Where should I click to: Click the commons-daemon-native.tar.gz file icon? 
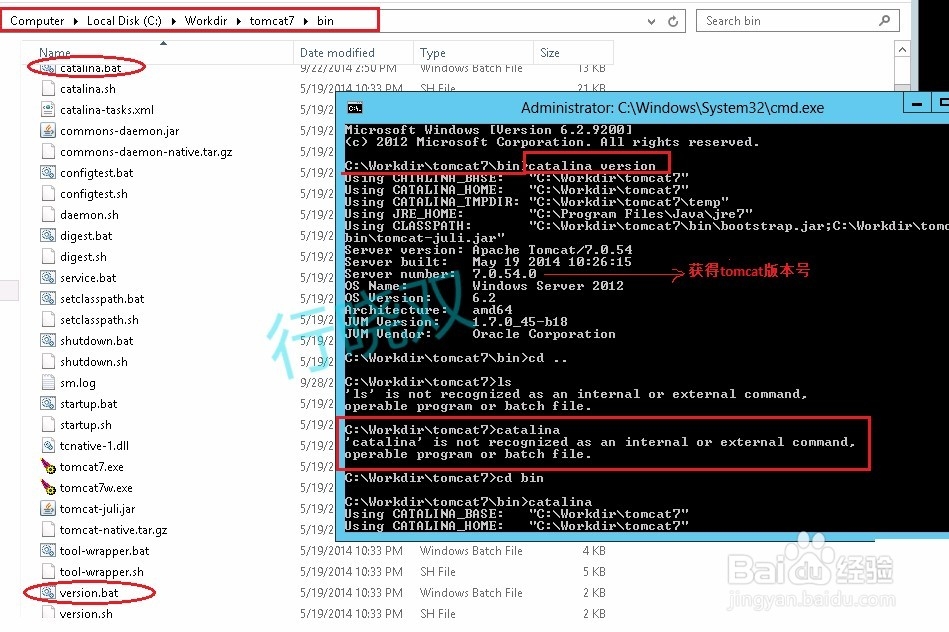[x=48, y=151]
